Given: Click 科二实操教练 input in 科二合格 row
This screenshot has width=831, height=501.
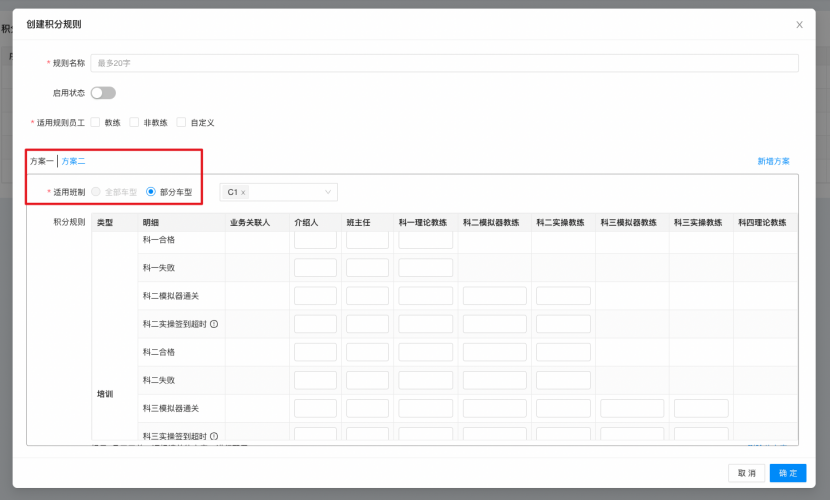Looking at the screenshot, I should coord(563,352).
